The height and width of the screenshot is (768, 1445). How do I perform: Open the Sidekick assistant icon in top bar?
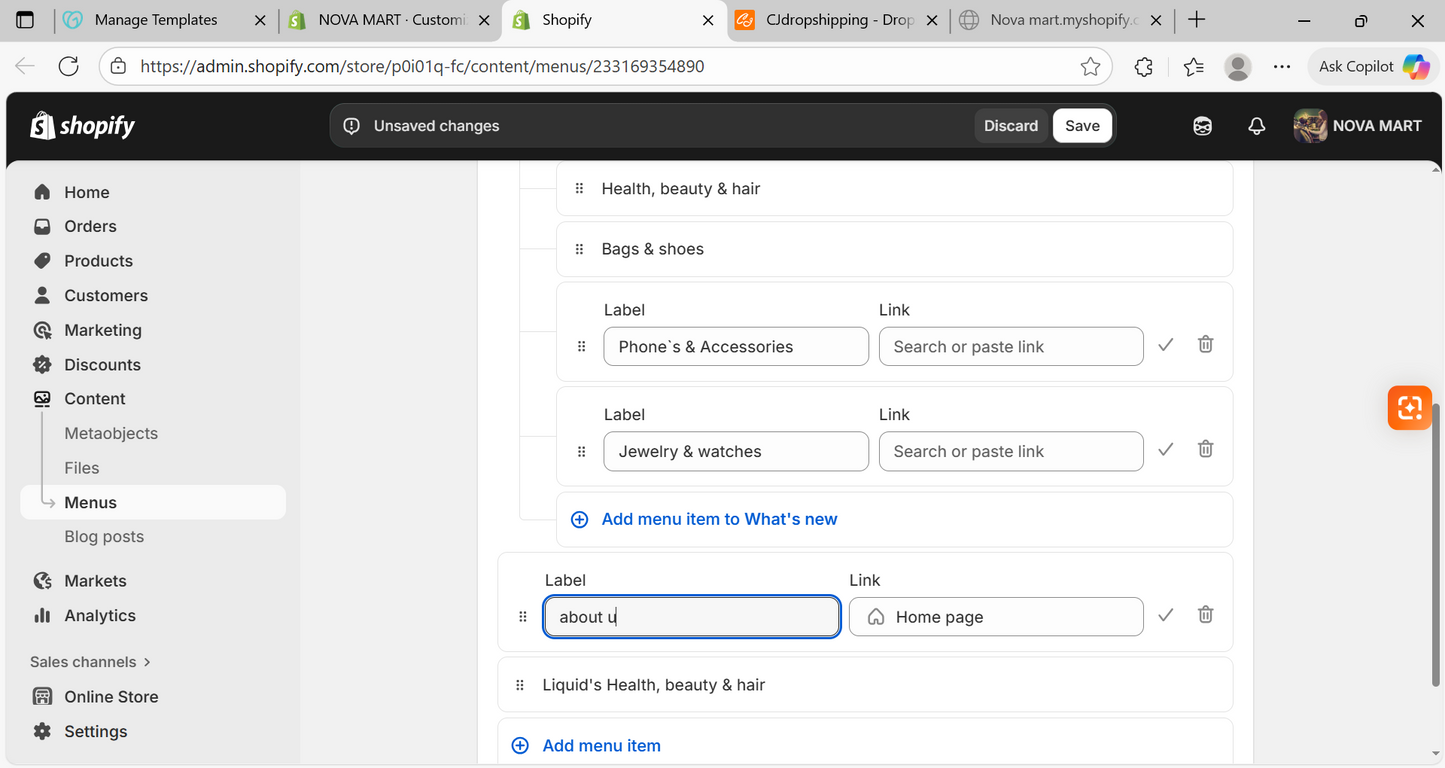point(1202,126)
